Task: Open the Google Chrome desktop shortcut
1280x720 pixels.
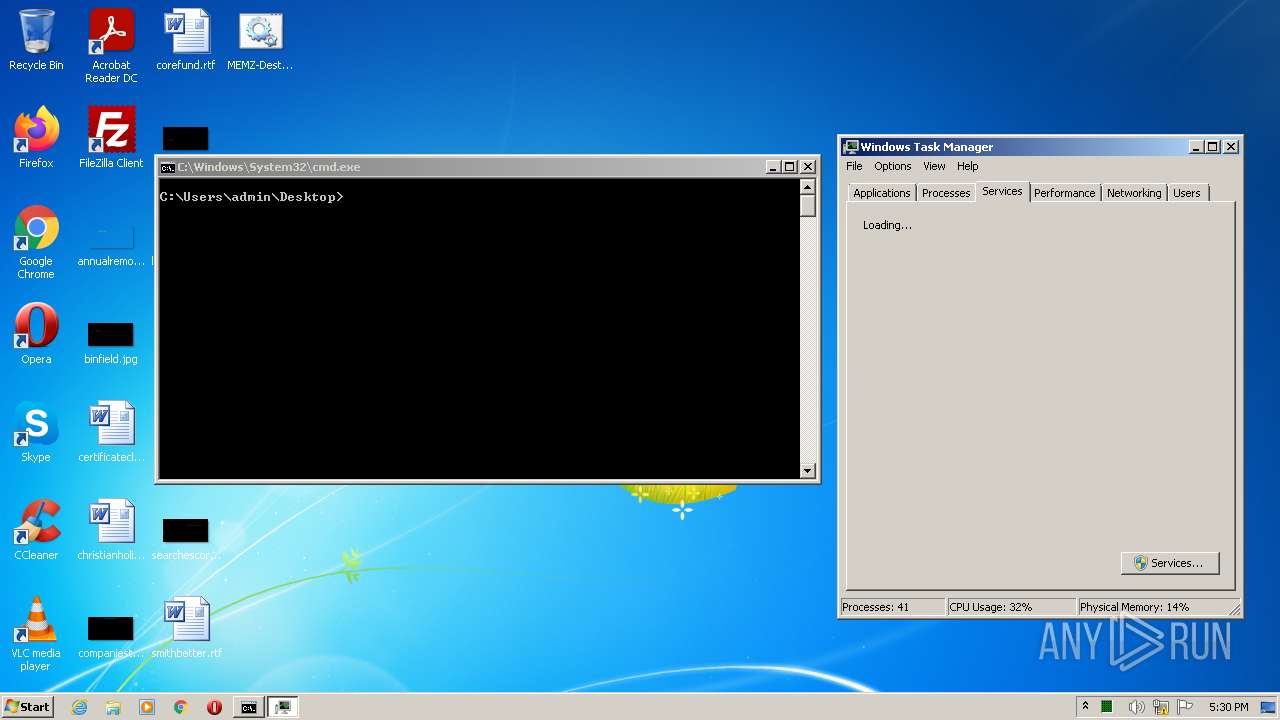Action: click(x=36, y=243)
